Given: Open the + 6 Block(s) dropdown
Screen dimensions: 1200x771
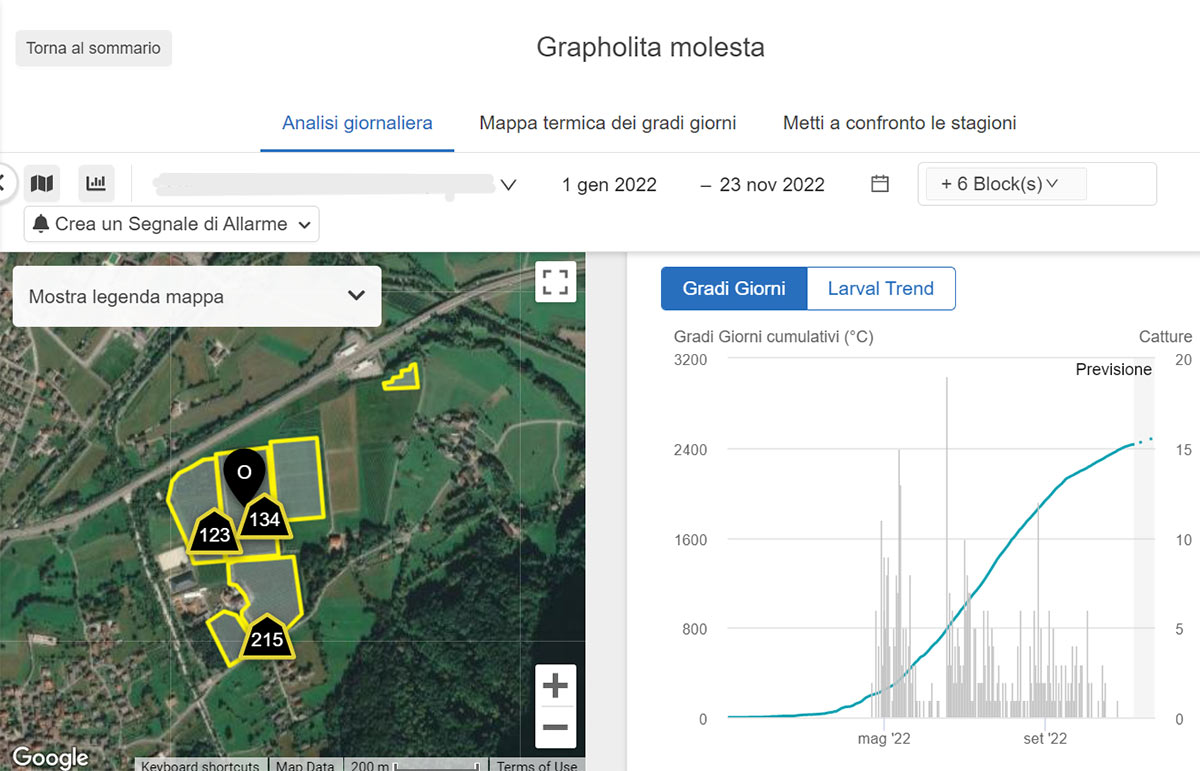Looking at the screenshot, I should pos(1000,184).
